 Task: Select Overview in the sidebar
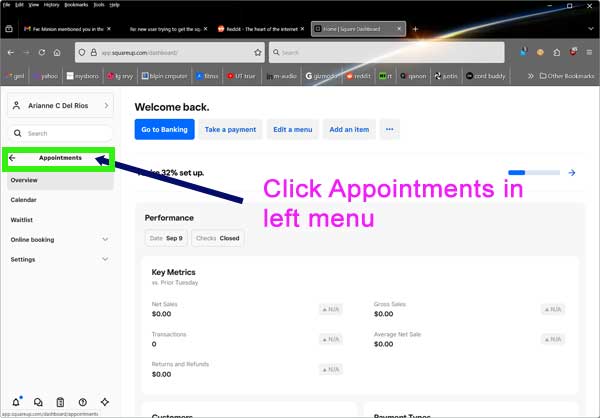60,180
